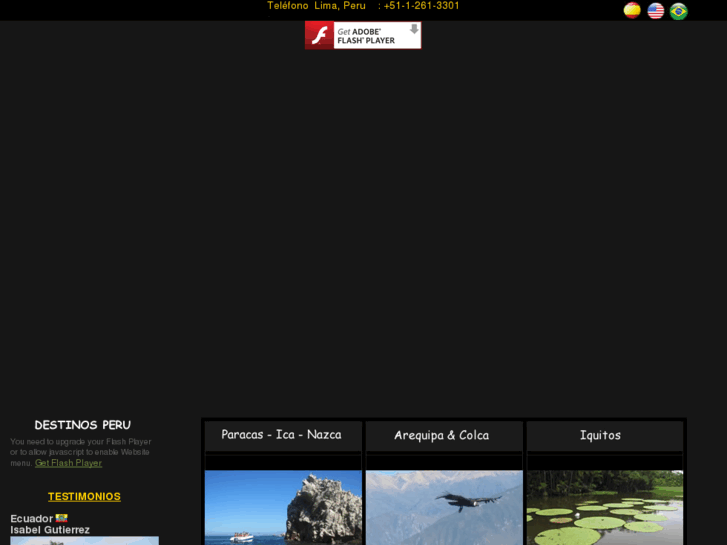727x545 pixels.
Task: Click the DESTINOS PERU heading
Action: [x=83, y=425]
